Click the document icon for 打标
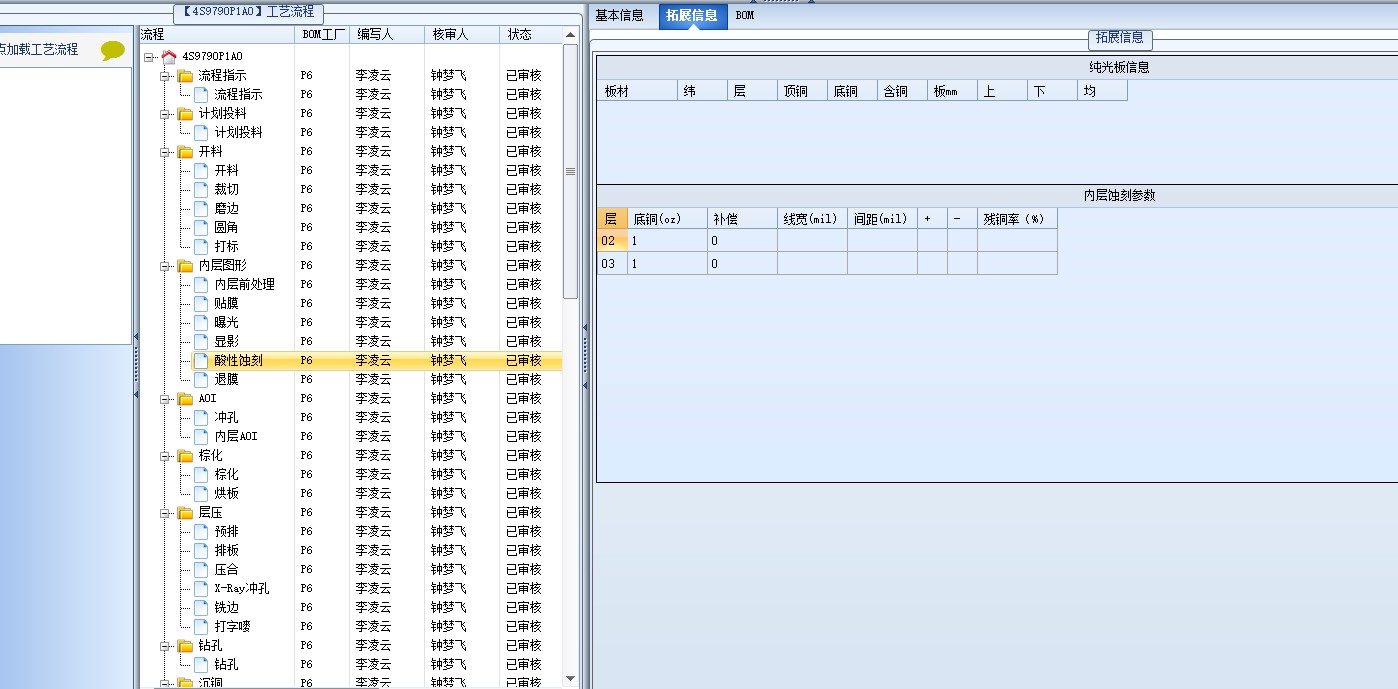The height and width of the screenshot is (689, 1398). coord(201,246)
